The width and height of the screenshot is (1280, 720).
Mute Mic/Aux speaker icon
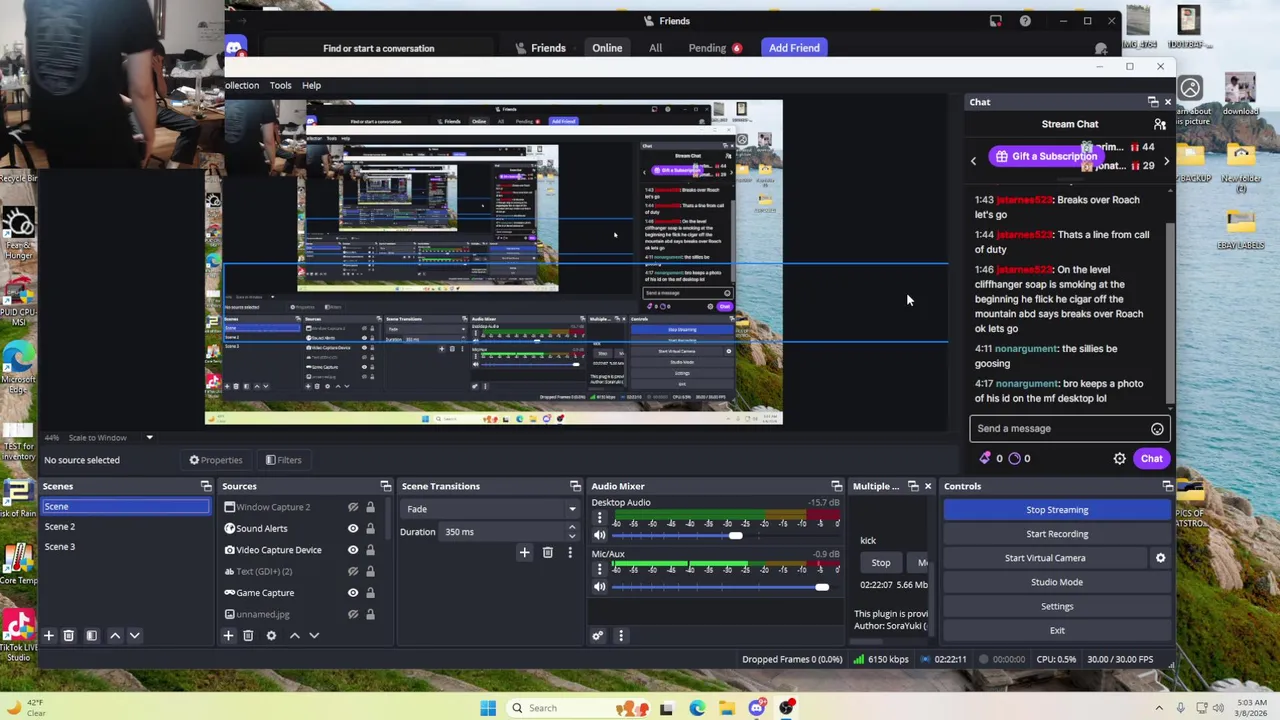[600, 586]
